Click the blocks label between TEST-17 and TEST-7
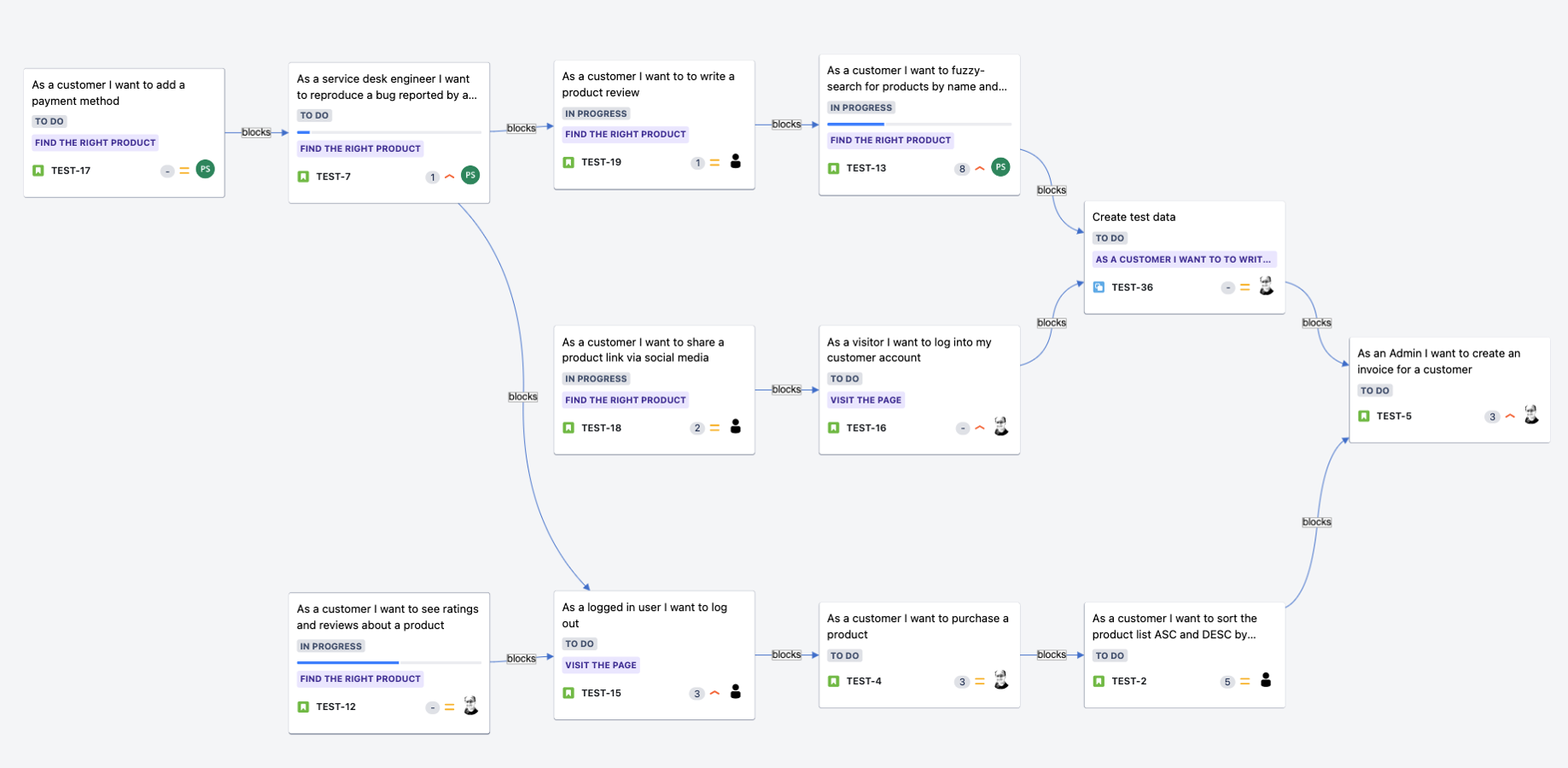This screenshot has height=768, width=1568. click(x=256, y=132)
